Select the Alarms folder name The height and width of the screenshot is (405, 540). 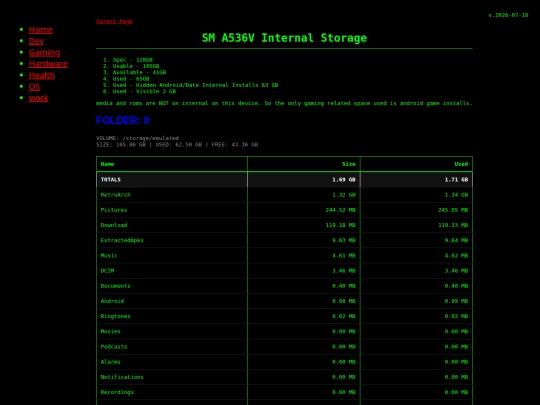(111, 361)
